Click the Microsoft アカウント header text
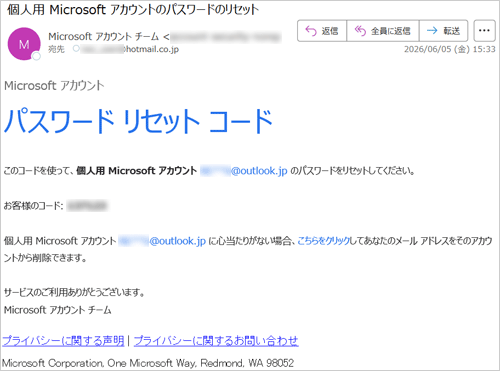The image size is (500, 371). [x=54, y=86]
